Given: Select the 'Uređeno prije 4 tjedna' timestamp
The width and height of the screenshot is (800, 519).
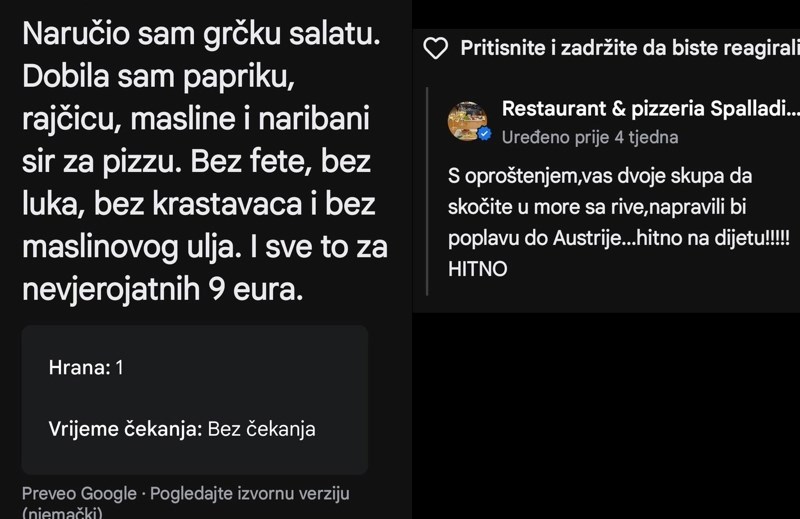Looking at the screenshot, I should pyautogui.click(x=590, y=137).
